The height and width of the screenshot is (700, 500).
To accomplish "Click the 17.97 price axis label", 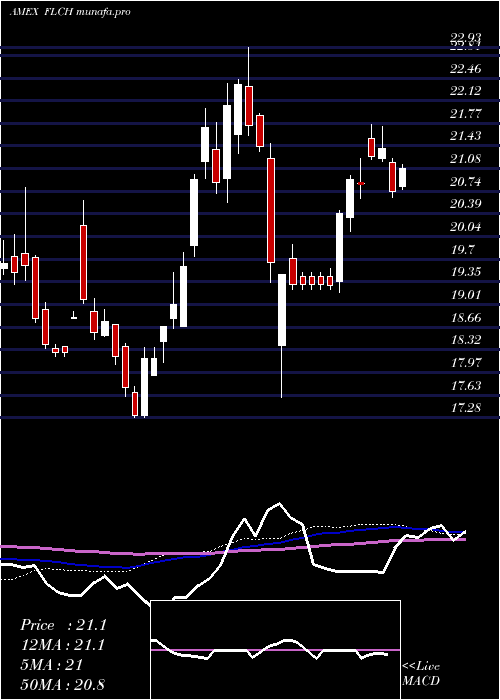I will (x=466, y=362).
